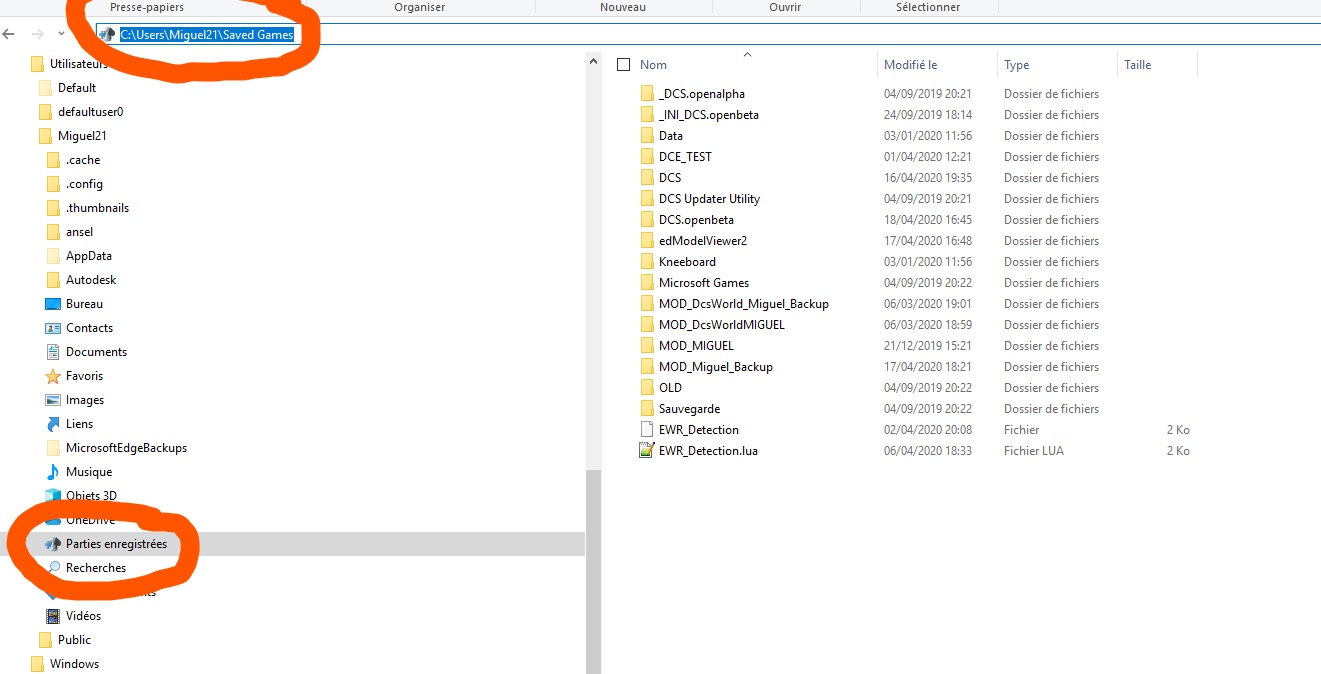Screen dimensions: 1321x674
Task: Click the Windows folder icon in tree
Action: pyautogui.click(x=37, y=664)
